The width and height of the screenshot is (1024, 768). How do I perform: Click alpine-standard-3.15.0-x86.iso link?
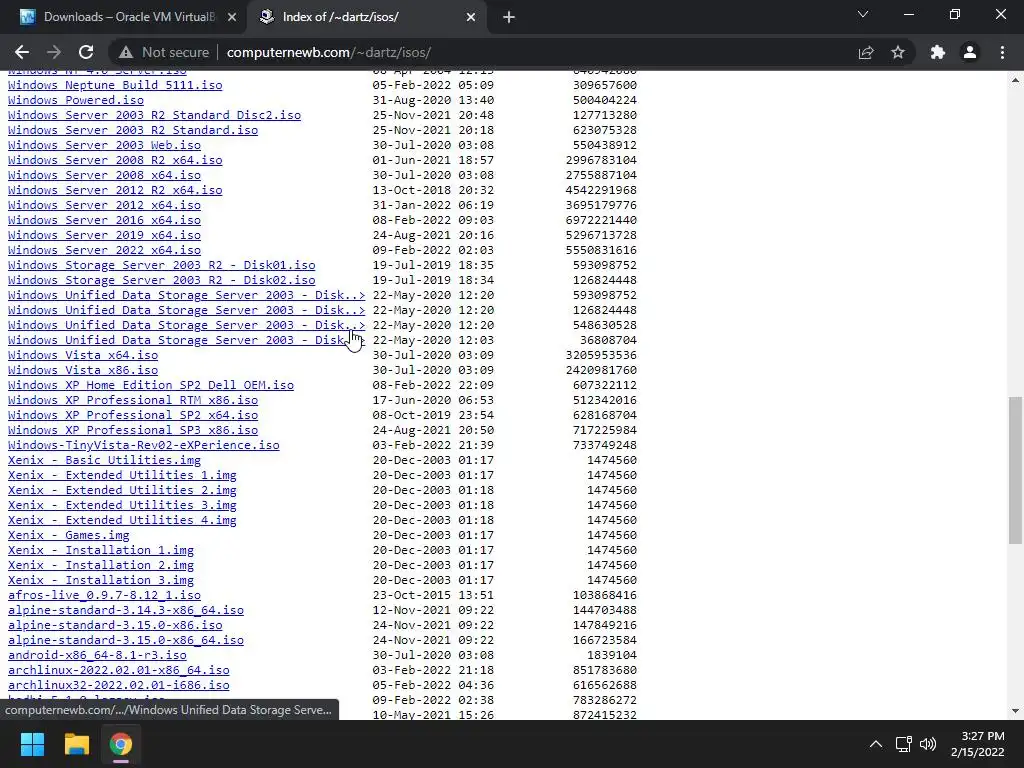(115, 626)
